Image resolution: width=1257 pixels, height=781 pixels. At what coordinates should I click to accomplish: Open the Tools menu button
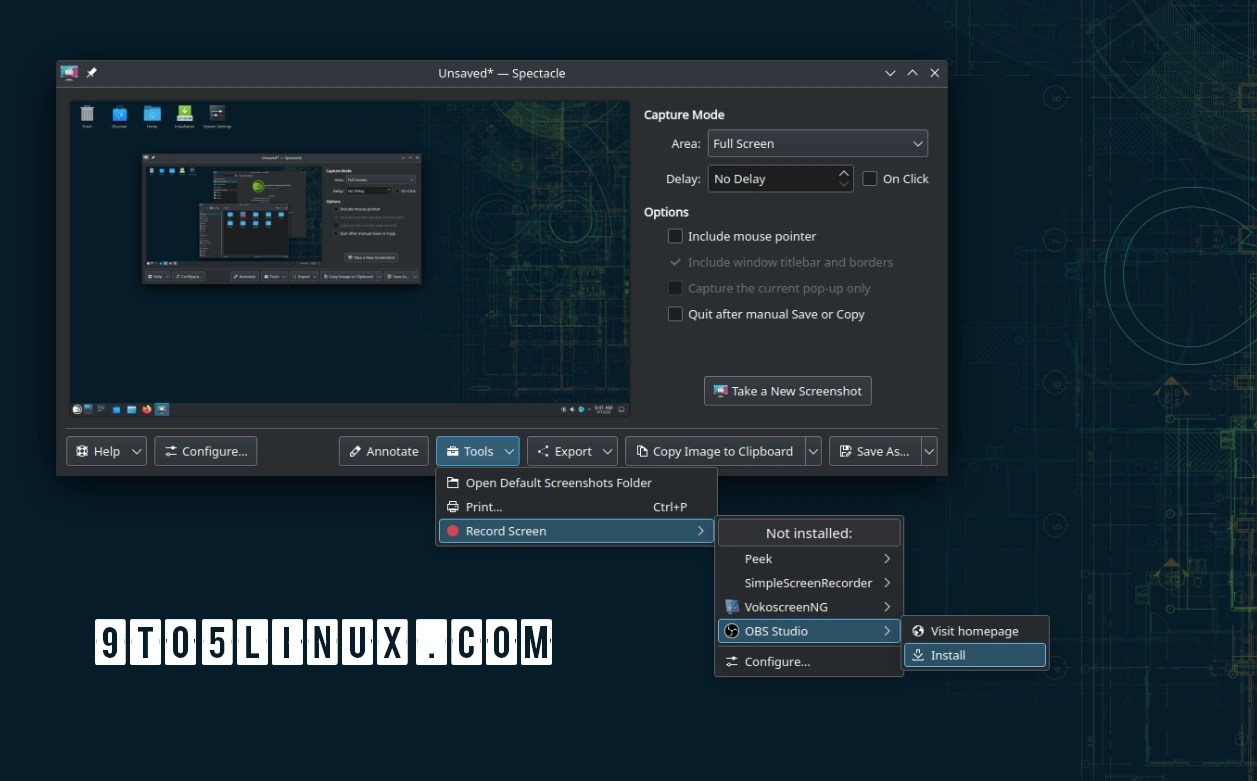click(x=478, y=451)
